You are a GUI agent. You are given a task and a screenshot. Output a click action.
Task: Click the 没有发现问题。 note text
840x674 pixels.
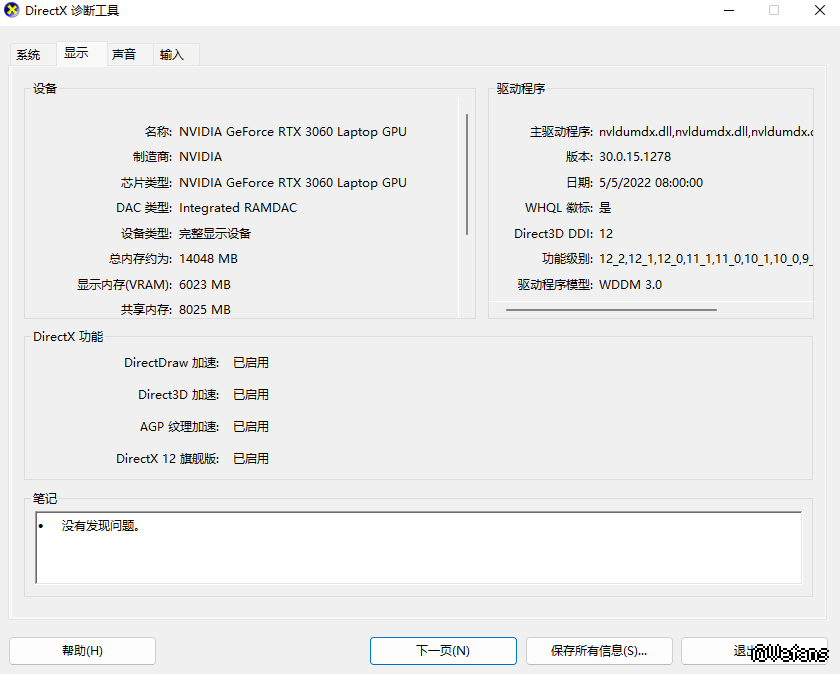pyautogui.click(x=101, y=526)
